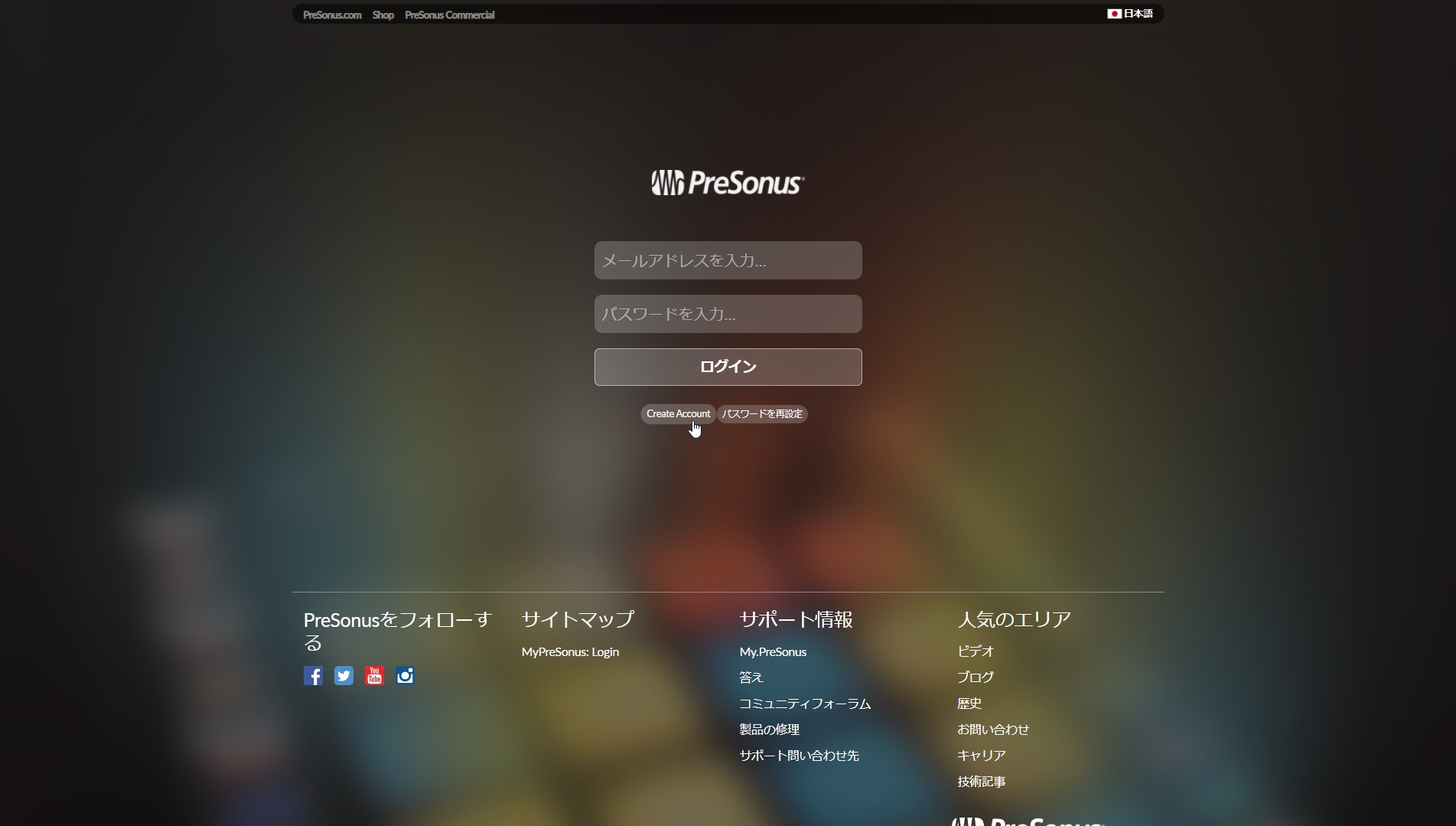The height and width of the screenshot is (826, 1456).
Task: Click パスワードを再設定 reset button
Action: tap(763, 414)
